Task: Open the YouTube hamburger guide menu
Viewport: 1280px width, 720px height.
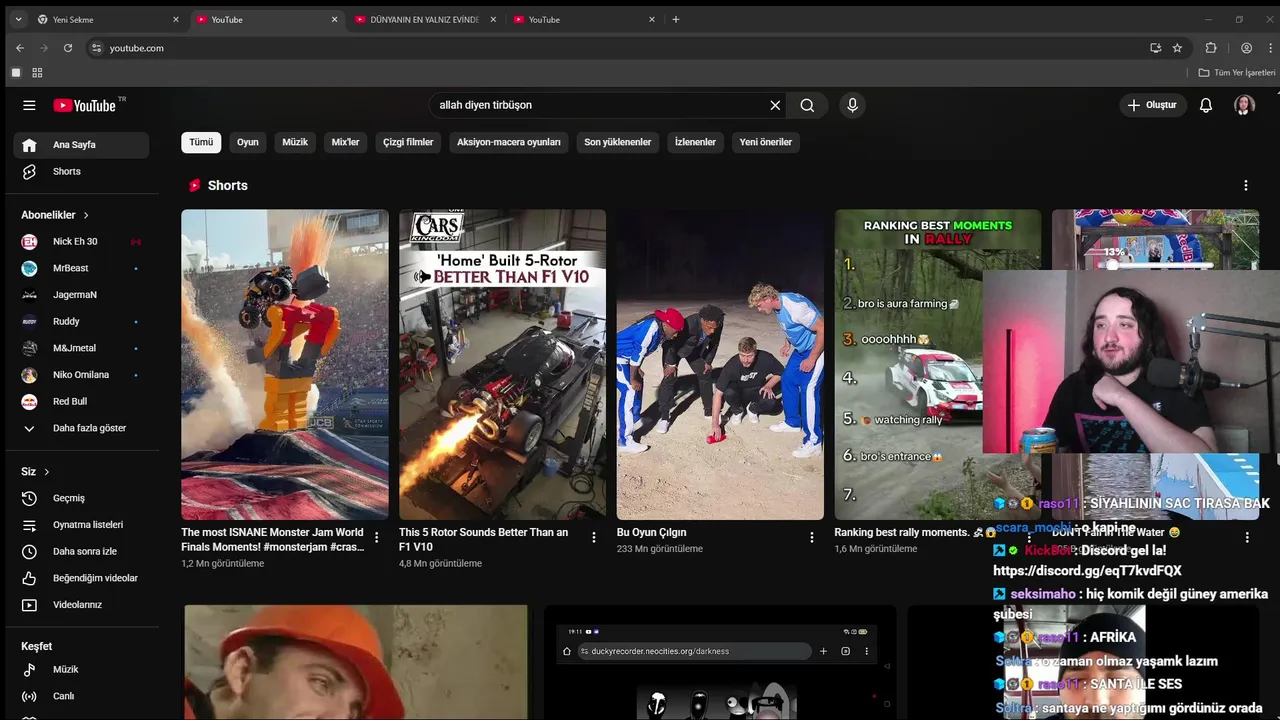Action: point(29,105)
